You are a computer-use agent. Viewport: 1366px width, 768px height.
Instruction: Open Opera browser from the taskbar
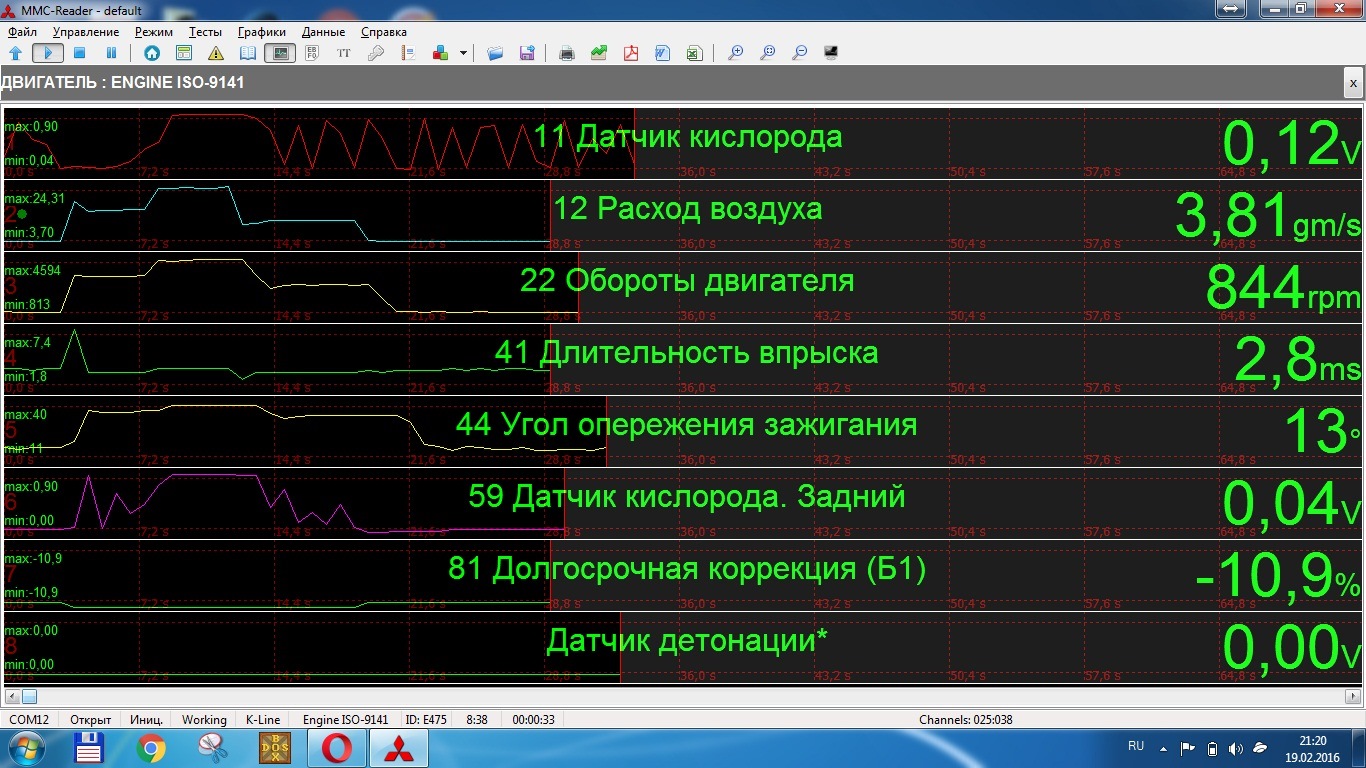tap(337, 748)
